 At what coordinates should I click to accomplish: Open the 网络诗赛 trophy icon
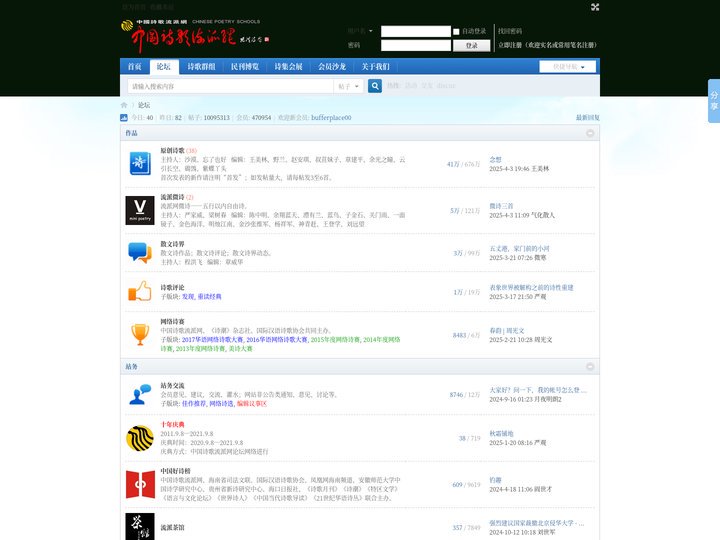140,334
